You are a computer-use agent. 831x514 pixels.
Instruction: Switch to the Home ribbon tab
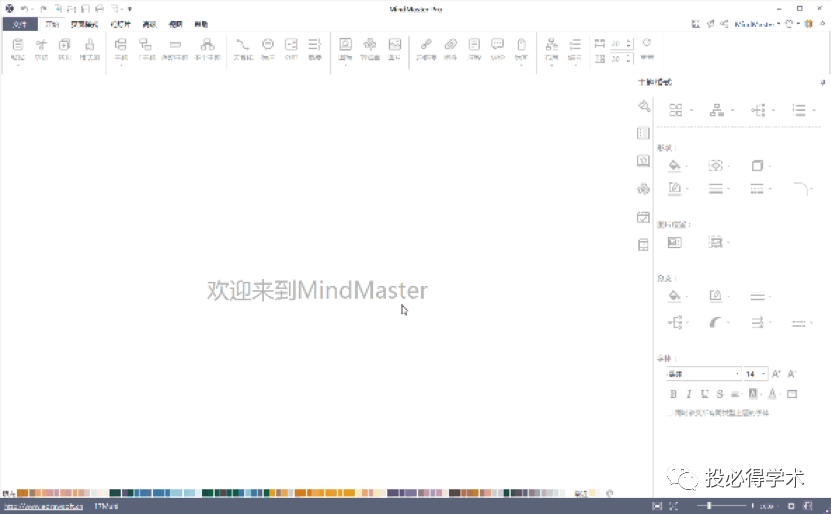point(52,24)
